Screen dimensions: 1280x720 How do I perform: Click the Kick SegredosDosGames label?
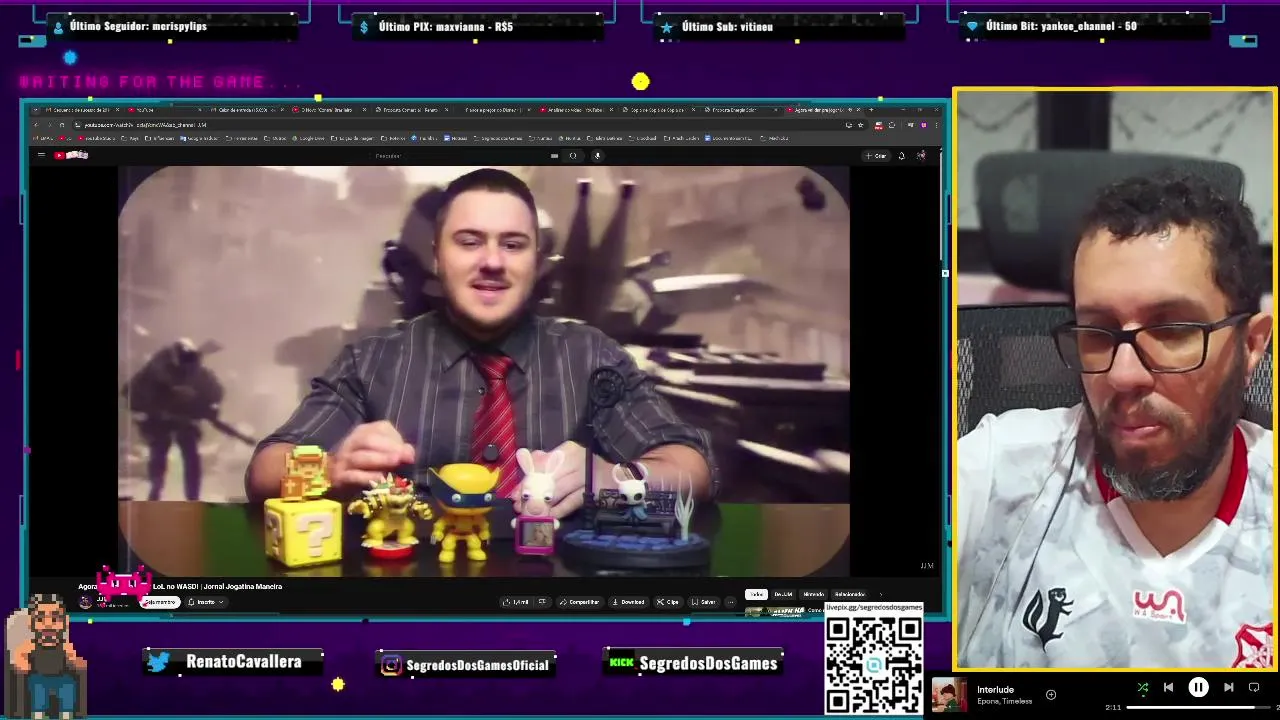(x=707, y=663)
